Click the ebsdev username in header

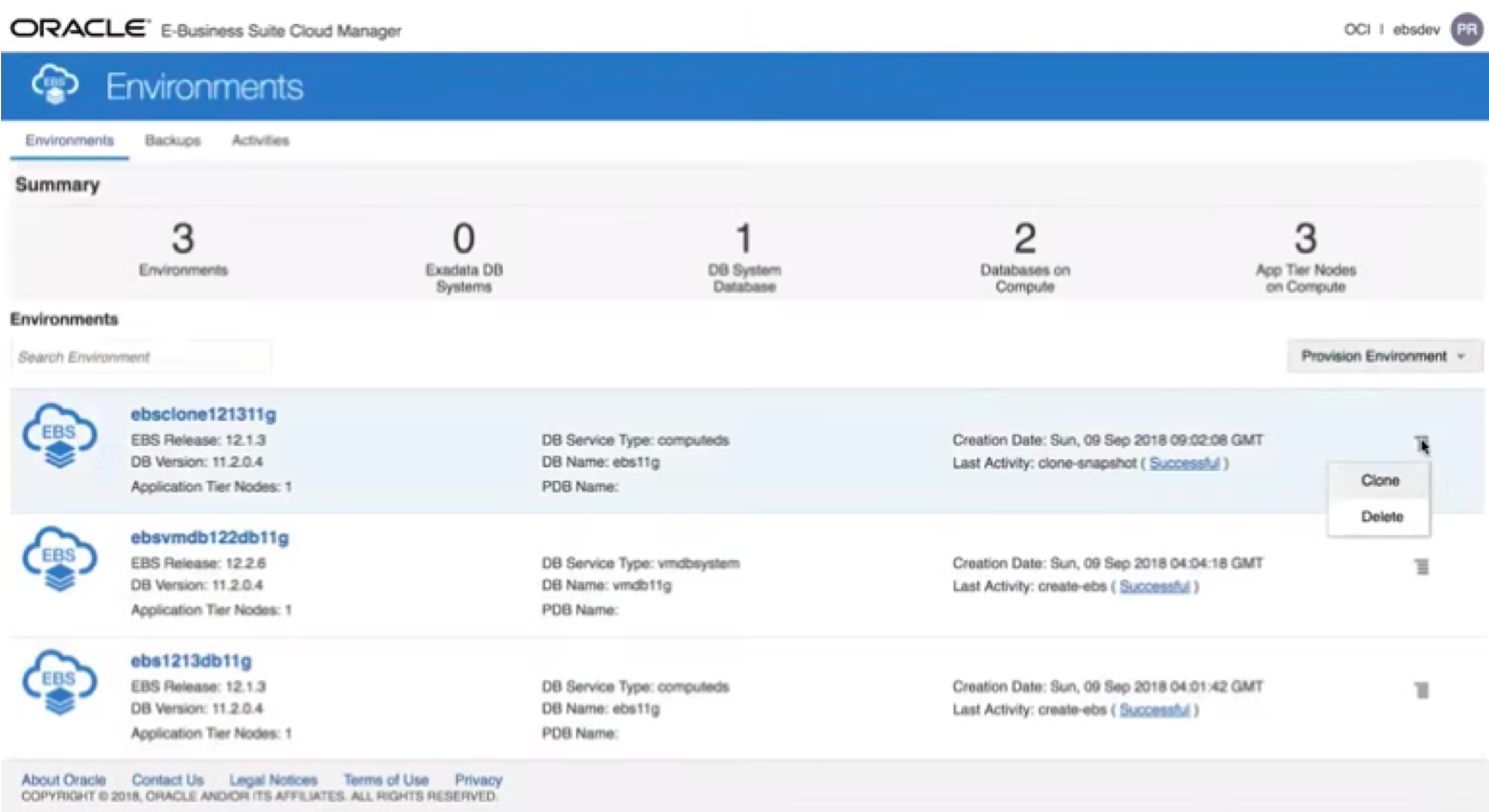pos(1416,30)
